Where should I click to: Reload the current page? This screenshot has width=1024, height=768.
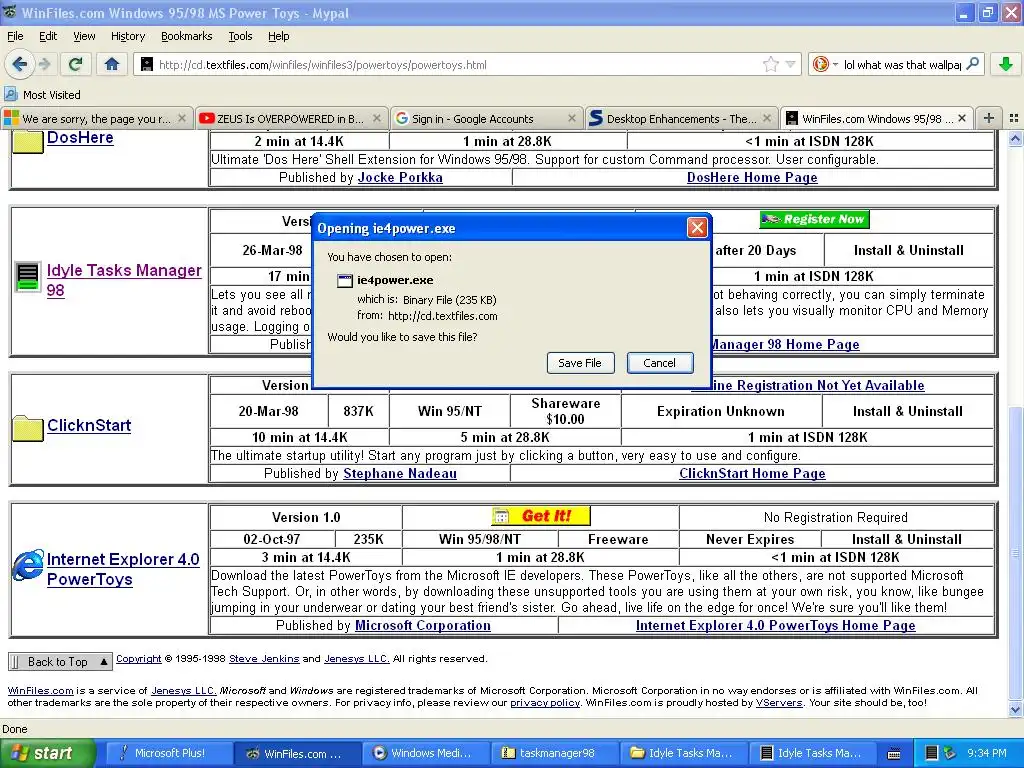[75, 64]
